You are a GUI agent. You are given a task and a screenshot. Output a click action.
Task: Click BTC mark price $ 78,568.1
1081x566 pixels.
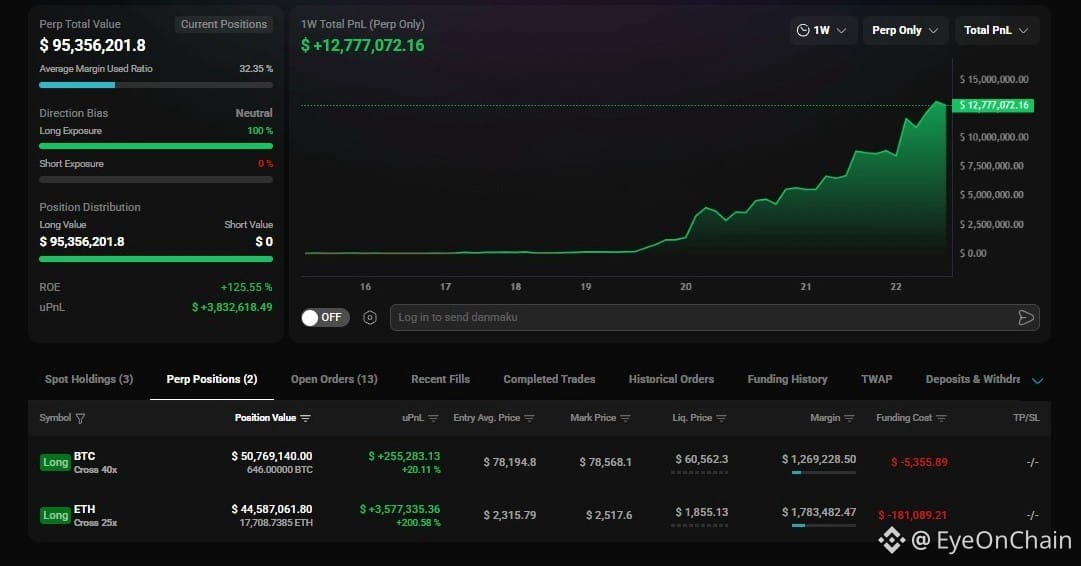coord(605,463)
